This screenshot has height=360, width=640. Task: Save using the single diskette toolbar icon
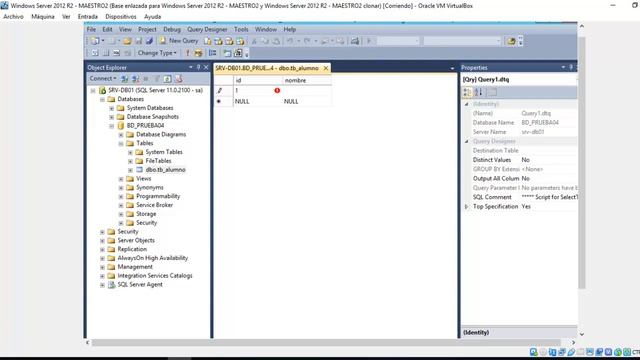(x=139, y=41)
